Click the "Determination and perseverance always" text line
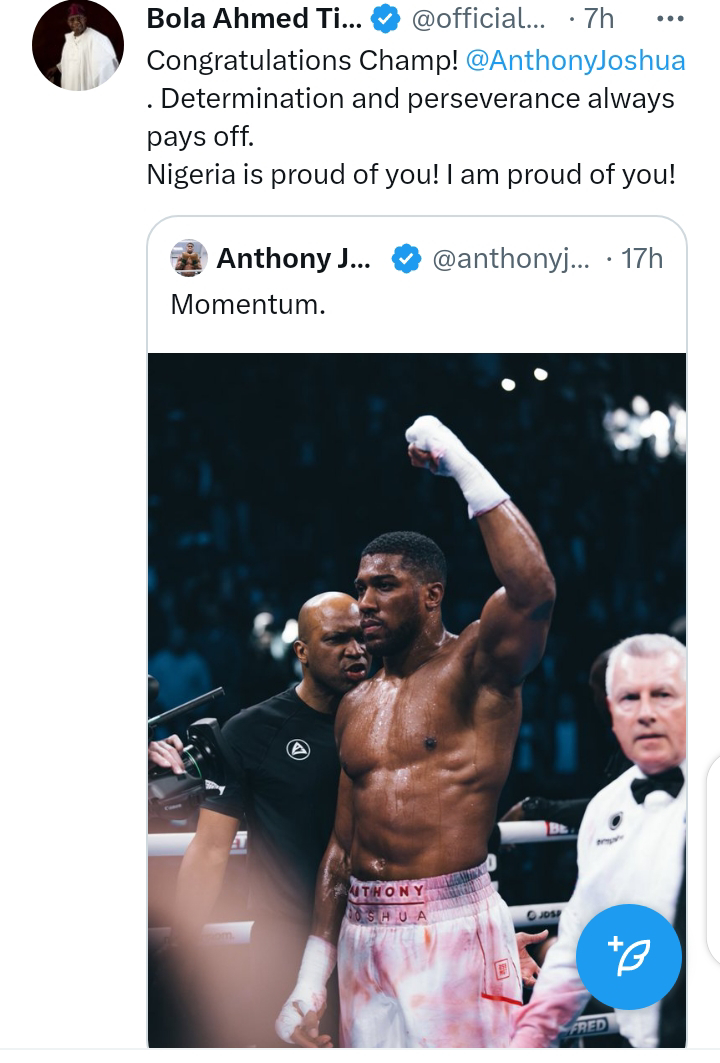 pos(410,98)
